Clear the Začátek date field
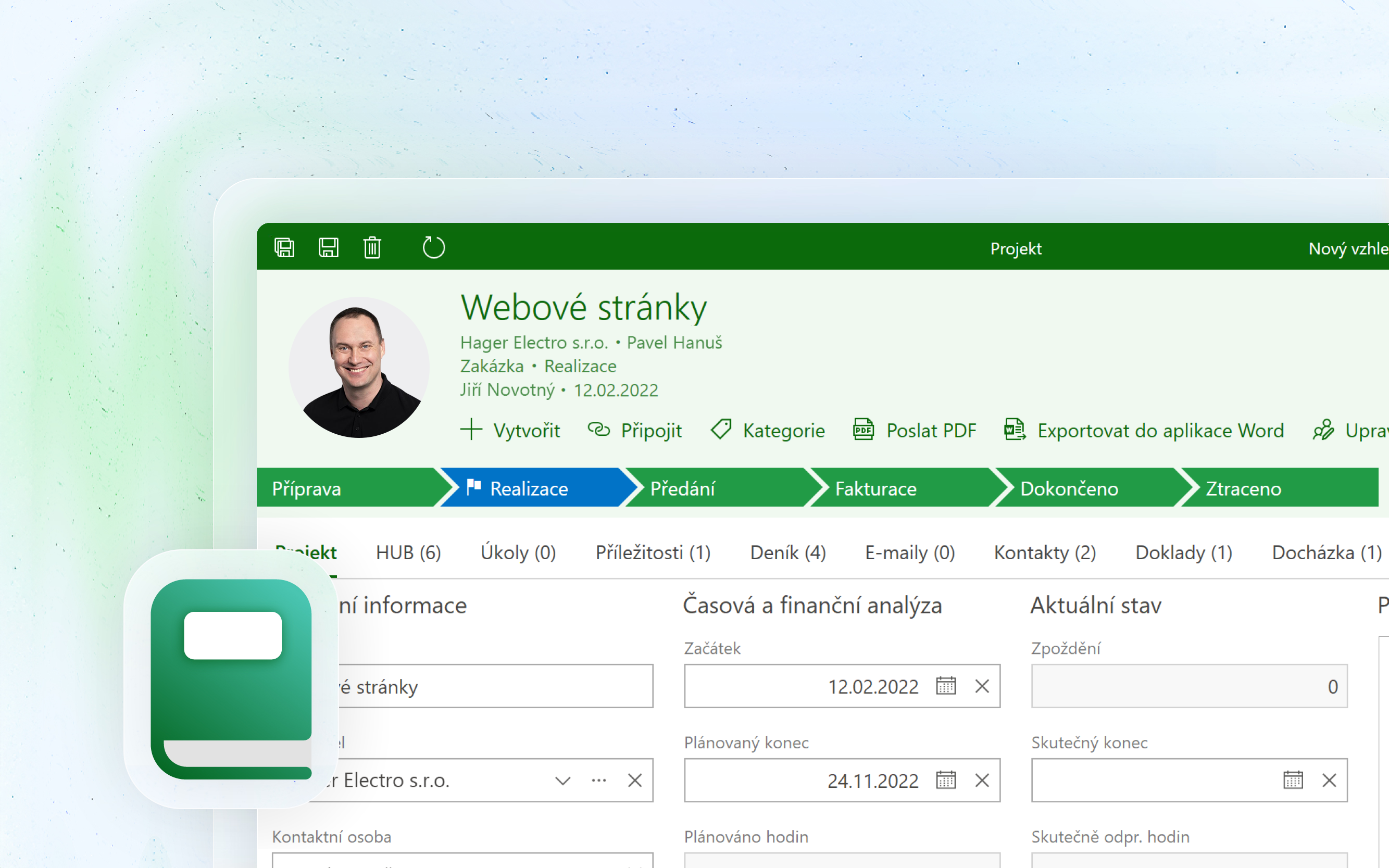This screenshot has width=1389, height=868. coord(982,686)
